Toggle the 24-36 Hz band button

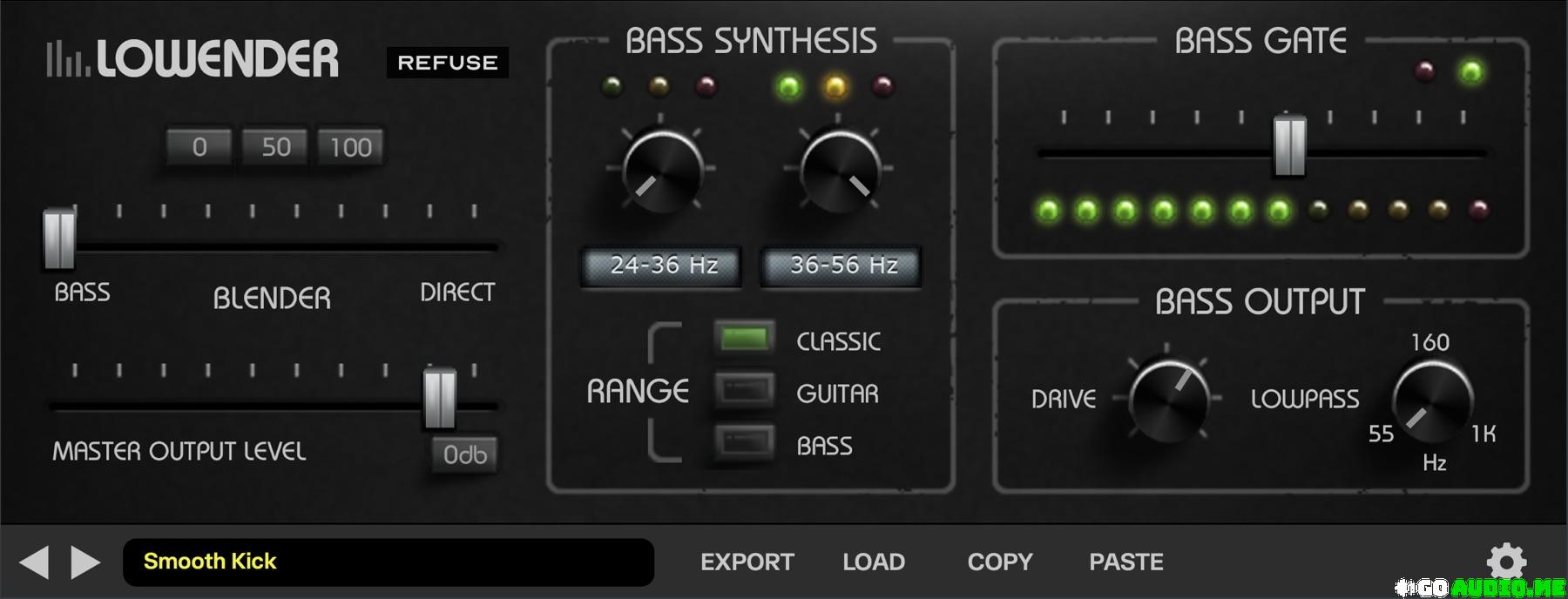662,266
